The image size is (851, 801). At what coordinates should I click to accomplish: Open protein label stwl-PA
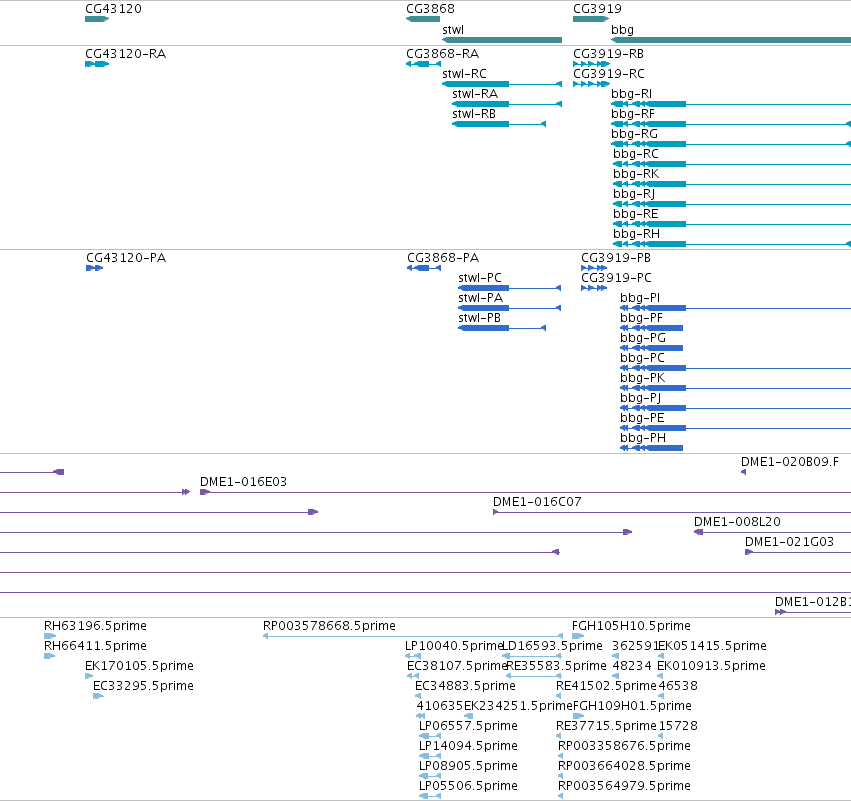481,298
